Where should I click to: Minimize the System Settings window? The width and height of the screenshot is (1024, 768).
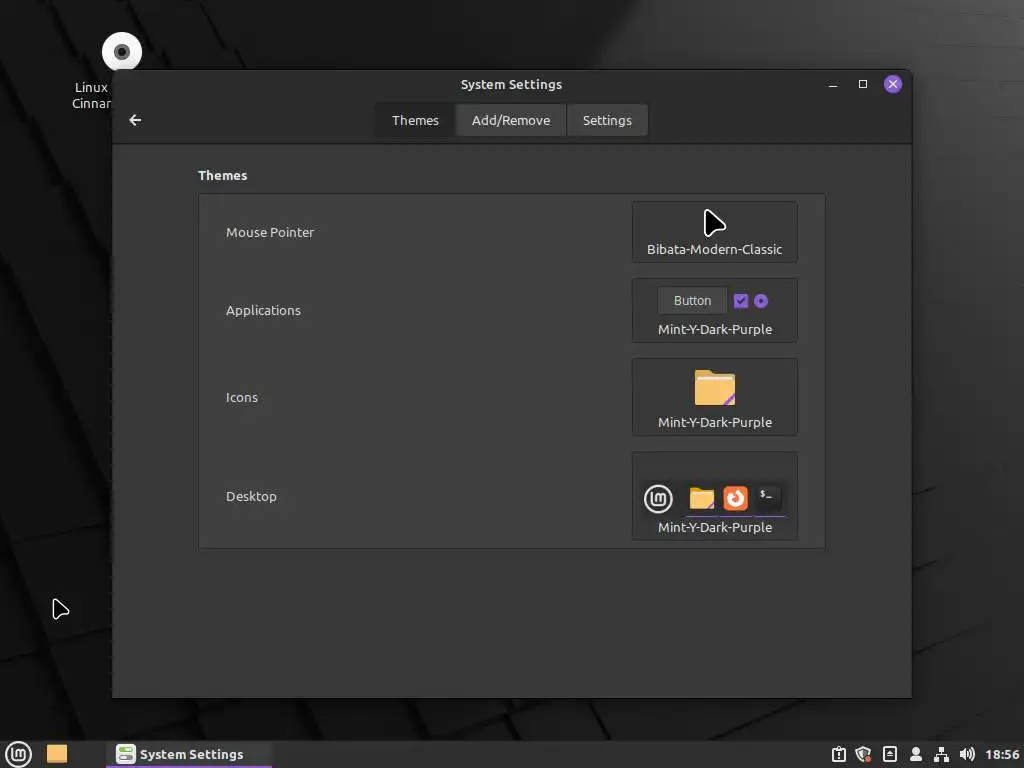(x=833, y=84)
